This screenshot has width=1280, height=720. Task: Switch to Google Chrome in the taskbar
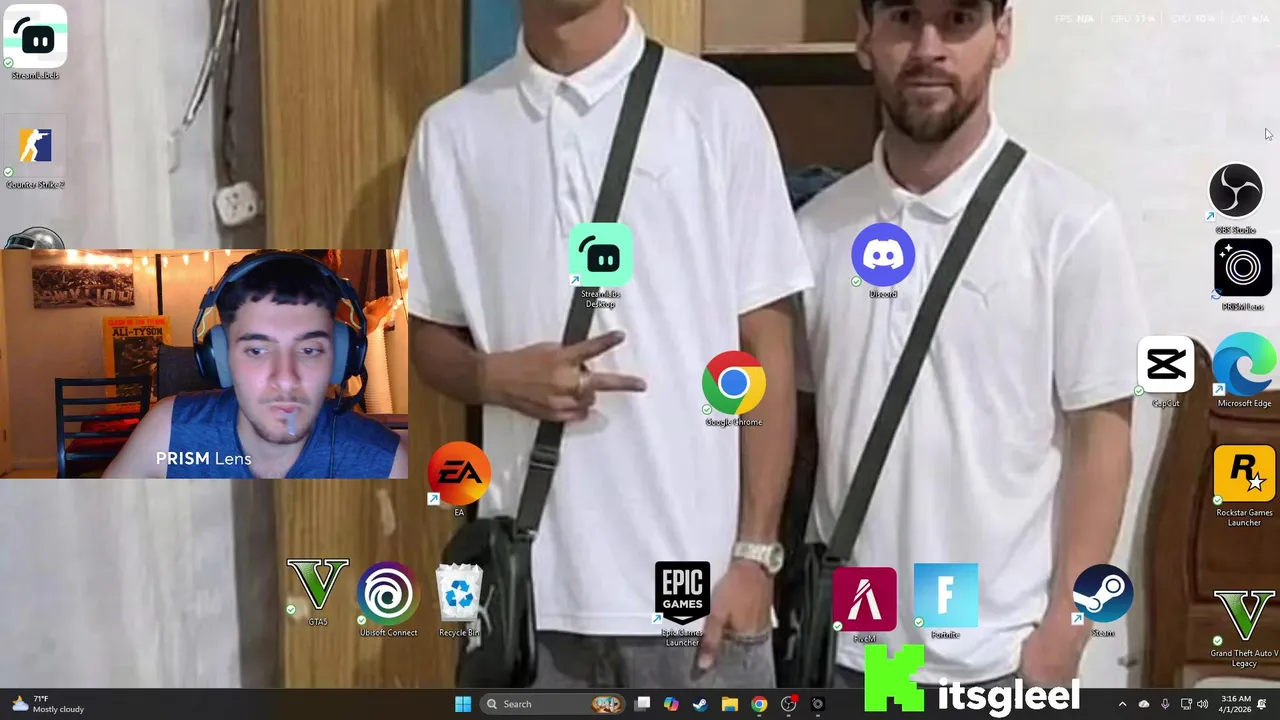tap(759, 704)
